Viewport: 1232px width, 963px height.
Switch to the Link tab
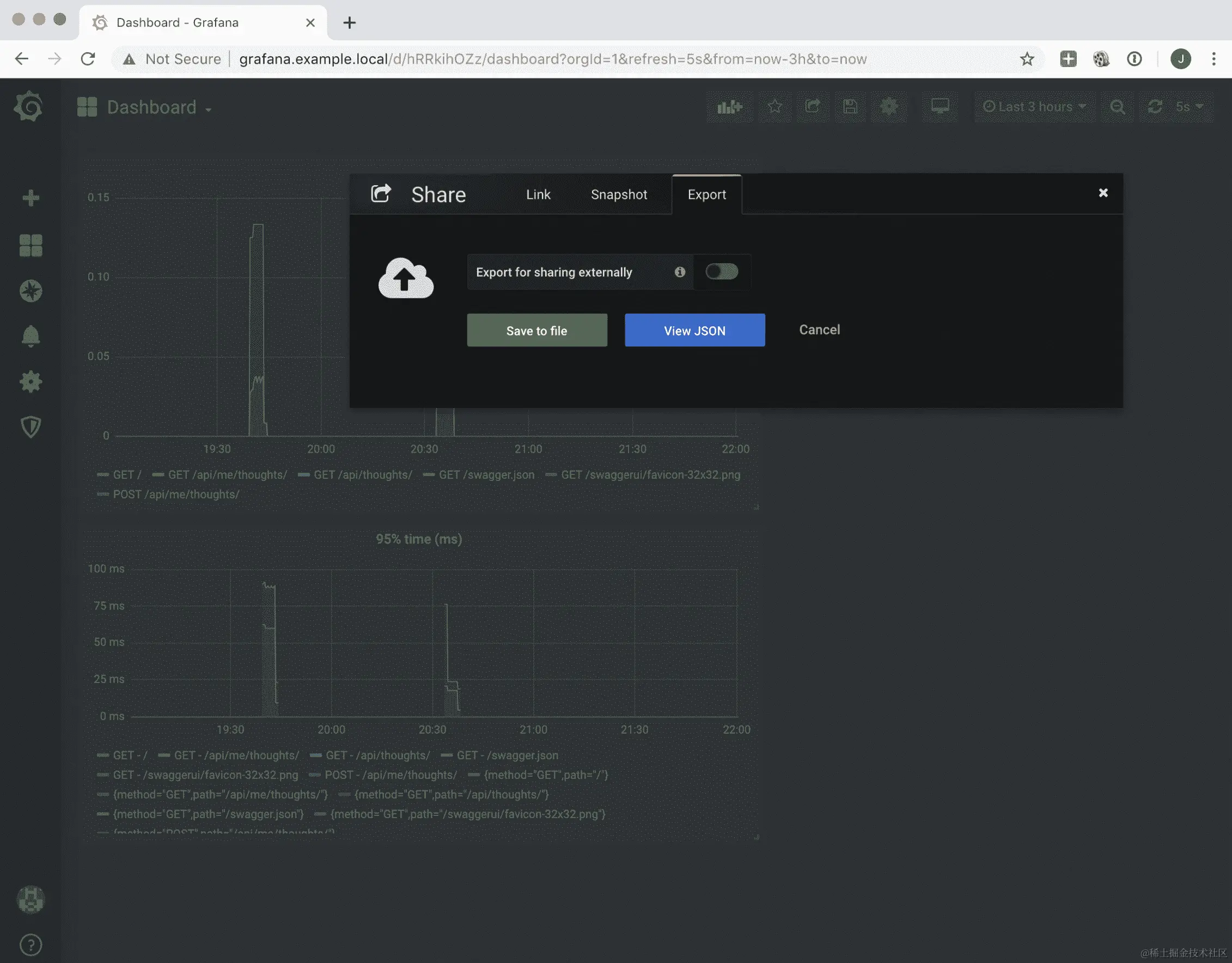click(538, 194)
